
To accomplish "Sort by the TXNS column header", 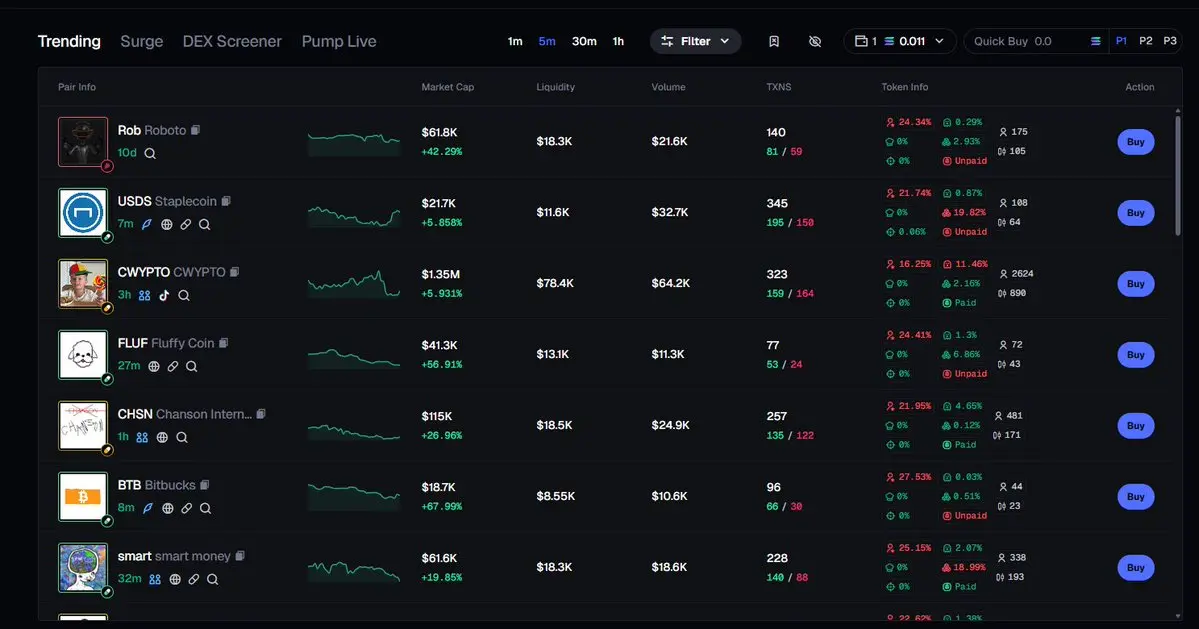I will coord(778,87).
